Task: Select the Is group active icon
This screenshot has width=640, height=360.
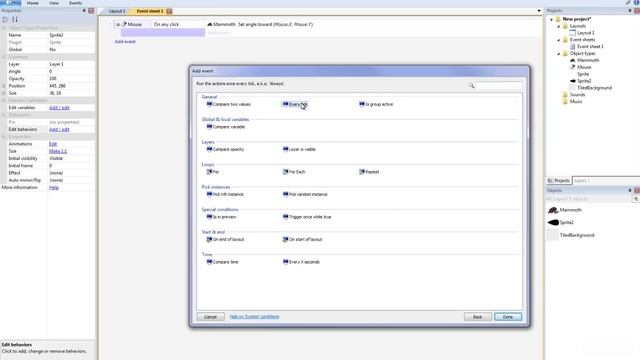Action: [362, 104]
